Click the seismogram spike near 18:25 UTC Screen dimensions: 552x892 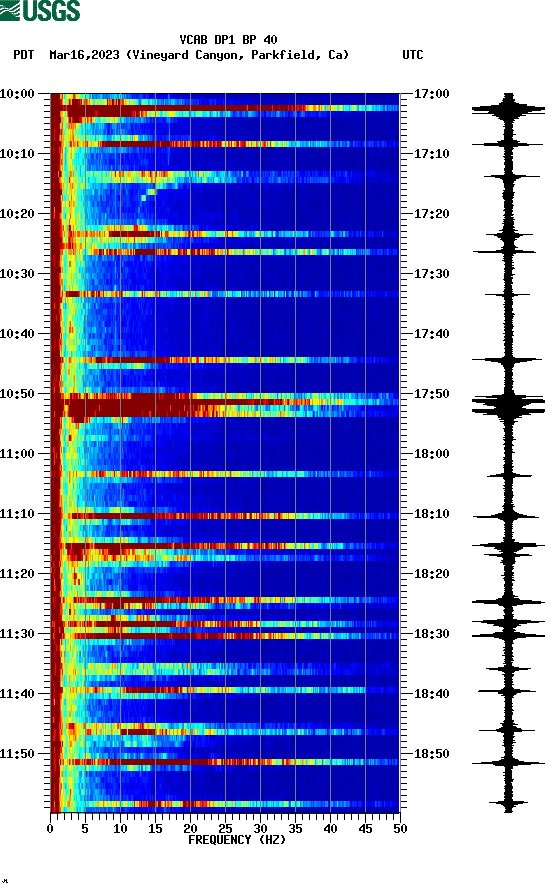tap(508, 601)
